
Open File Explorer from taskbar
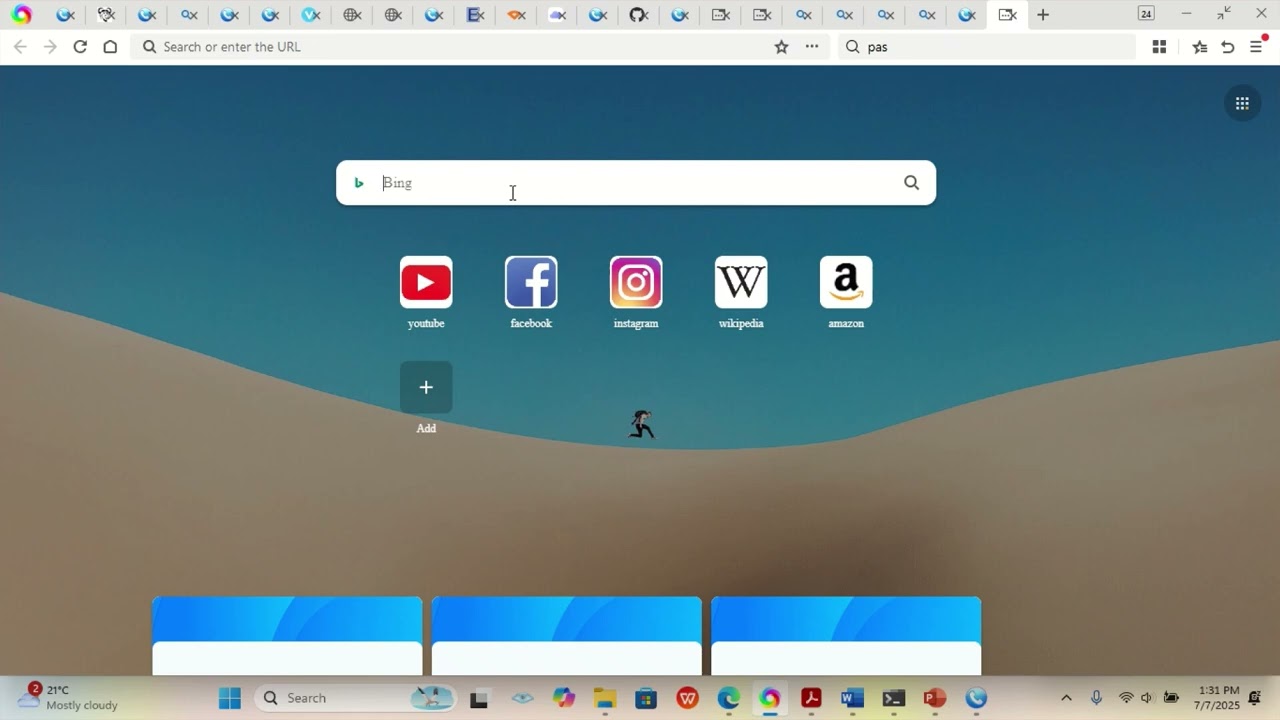point(605,698)
